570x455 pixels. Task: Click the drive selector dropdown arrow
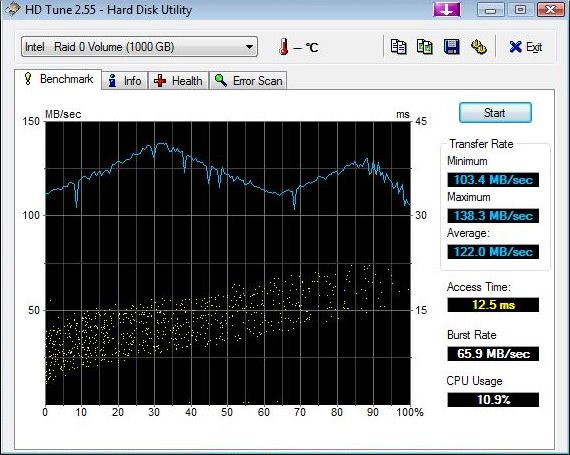click(x=249, y=47)
